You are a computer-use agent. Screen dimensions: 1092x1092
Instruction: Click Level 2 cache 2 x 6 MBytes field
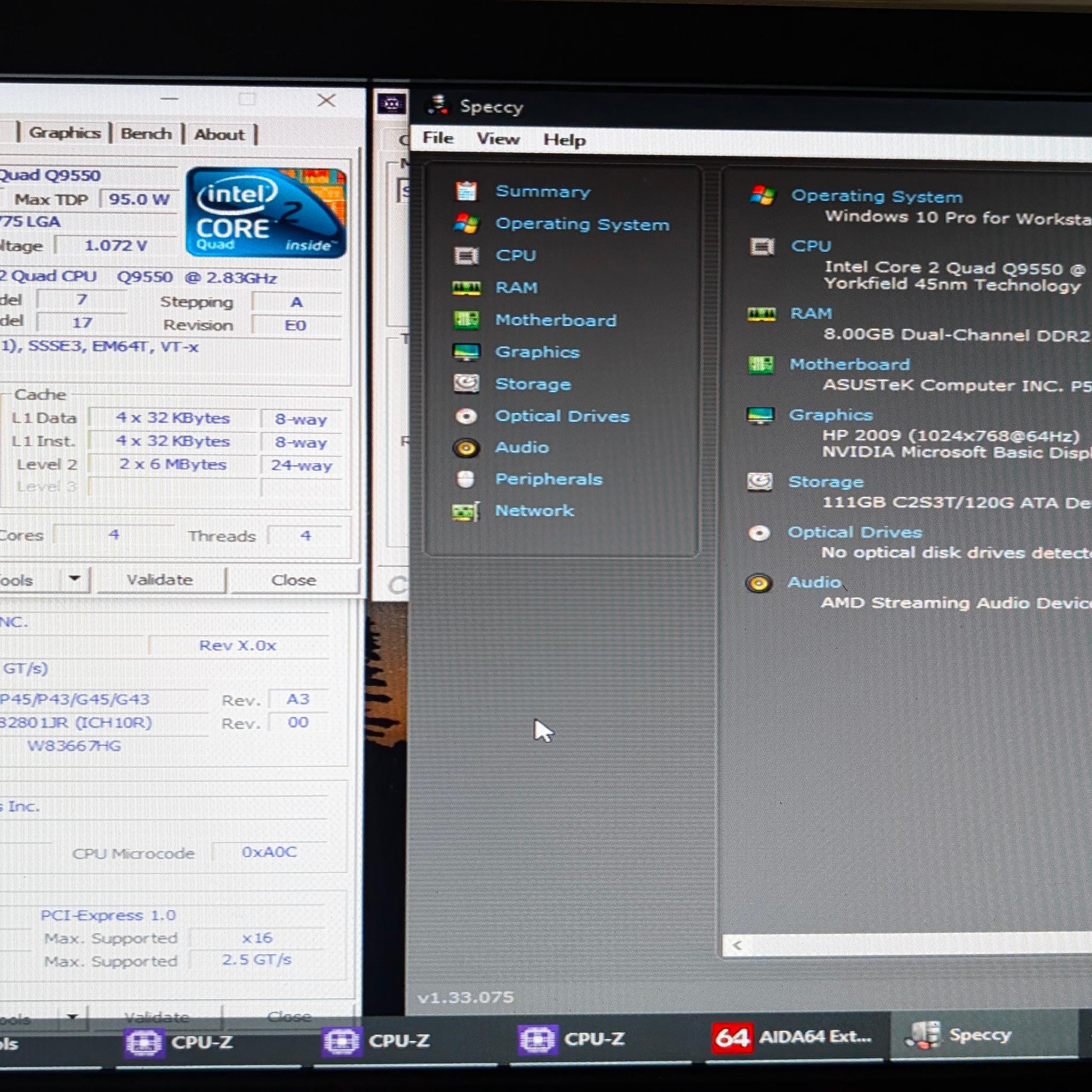pos(172,464)
